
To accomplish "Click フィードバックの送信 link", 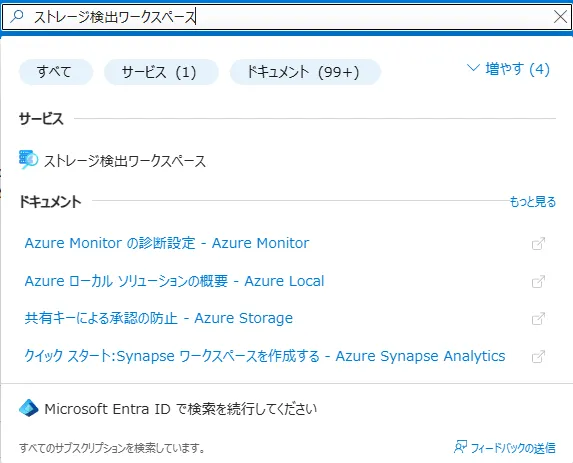I will [x=513, y=448].
